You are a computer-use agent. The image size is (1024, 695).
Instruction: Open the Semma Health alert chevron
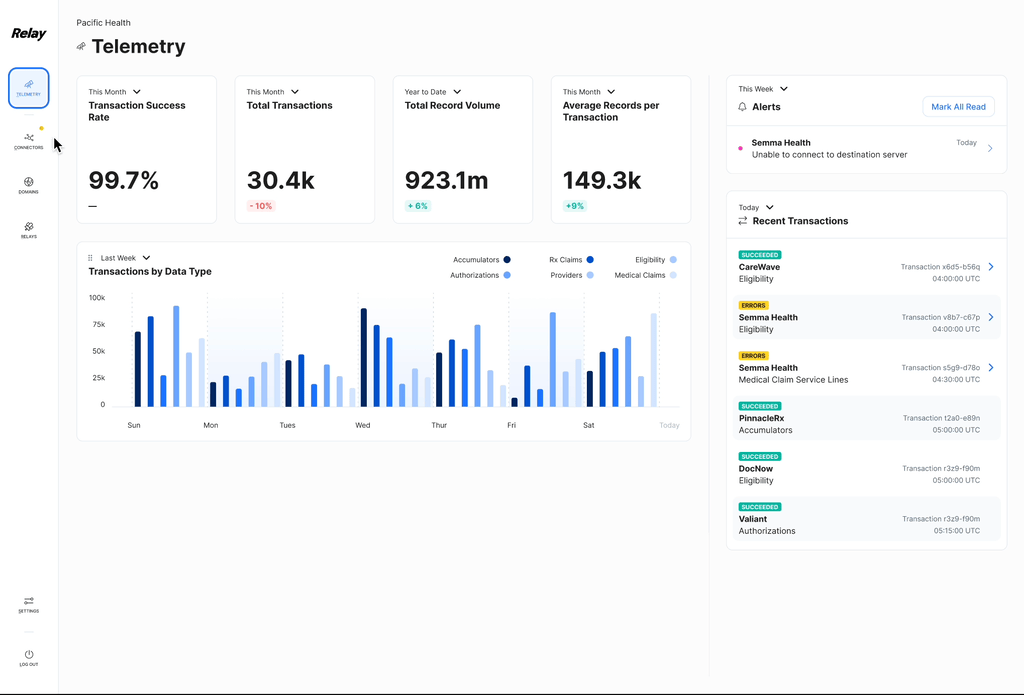[990, 148]
